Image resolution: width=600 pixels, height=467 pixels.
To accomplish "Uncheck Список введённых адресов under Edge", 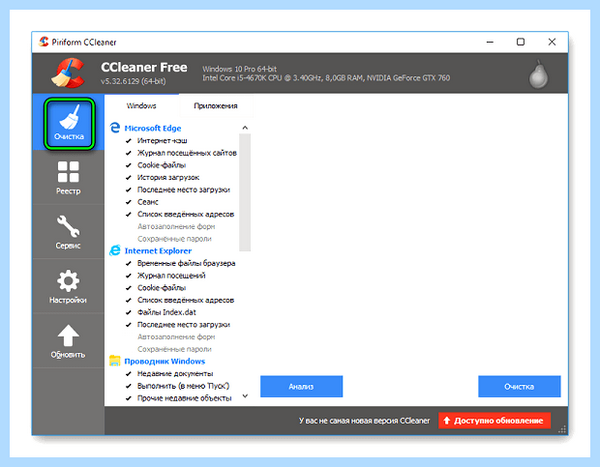I will click(x=129, y=214).
